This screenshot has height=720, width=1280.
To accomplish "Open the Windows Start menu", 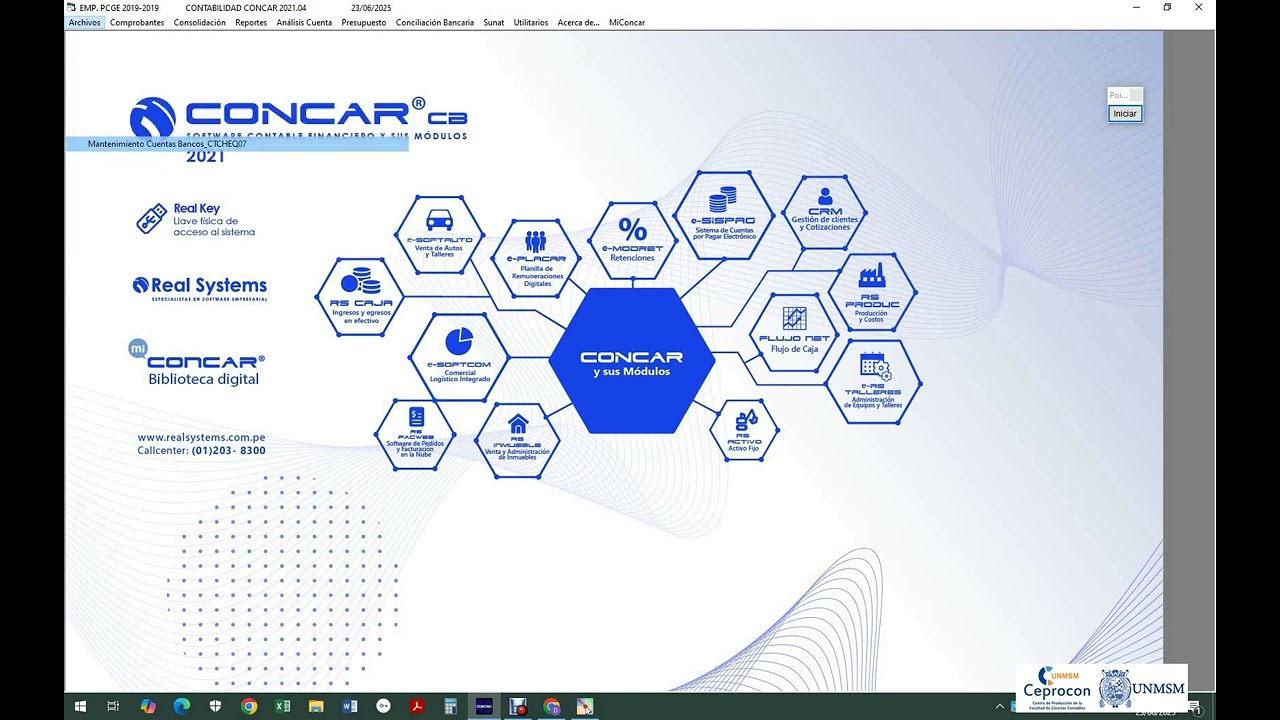I will (80, 706).
